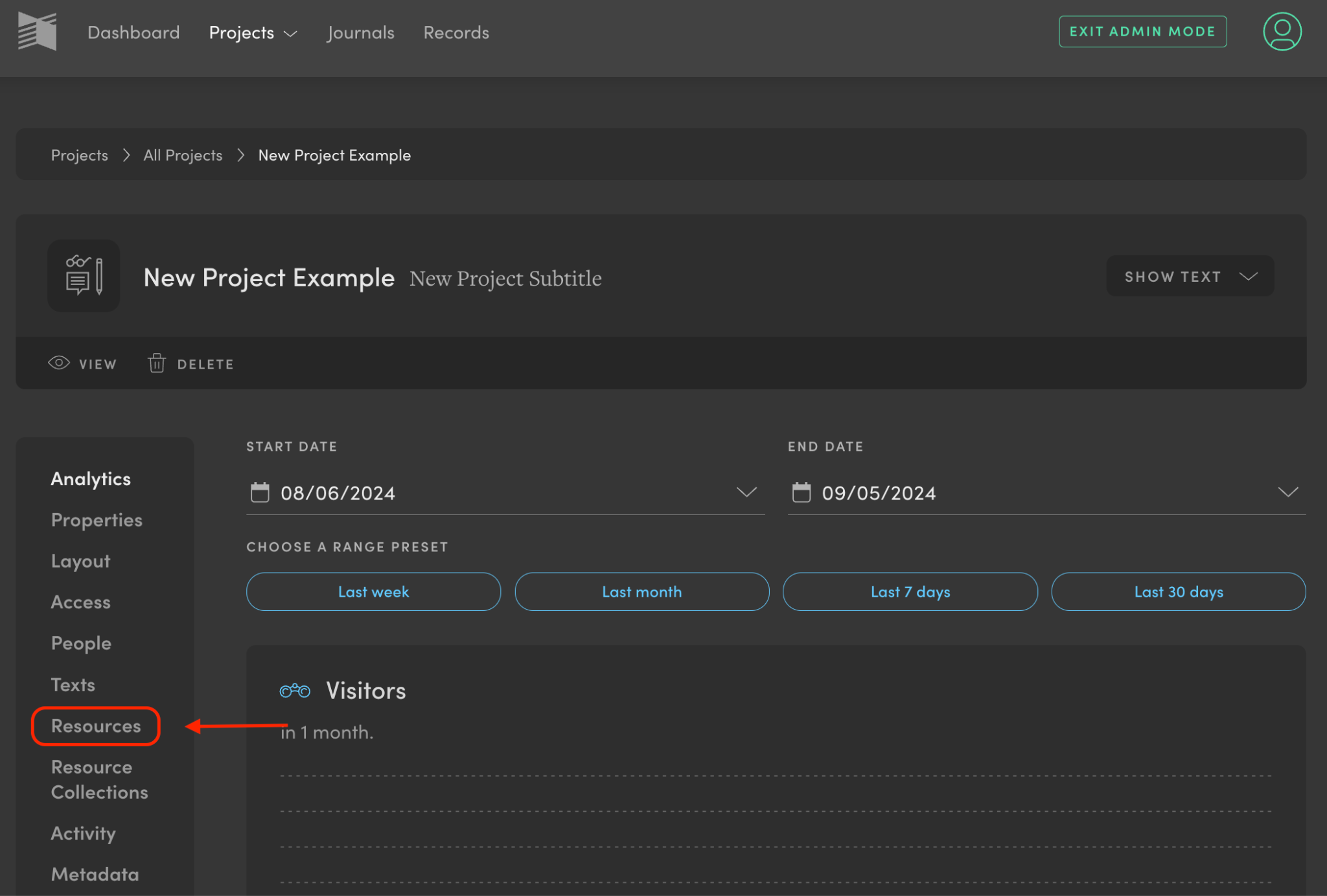Click the Visitors binoculars icon
Image resolution: width=1327 pixels, height=896 pixels.
295,690
